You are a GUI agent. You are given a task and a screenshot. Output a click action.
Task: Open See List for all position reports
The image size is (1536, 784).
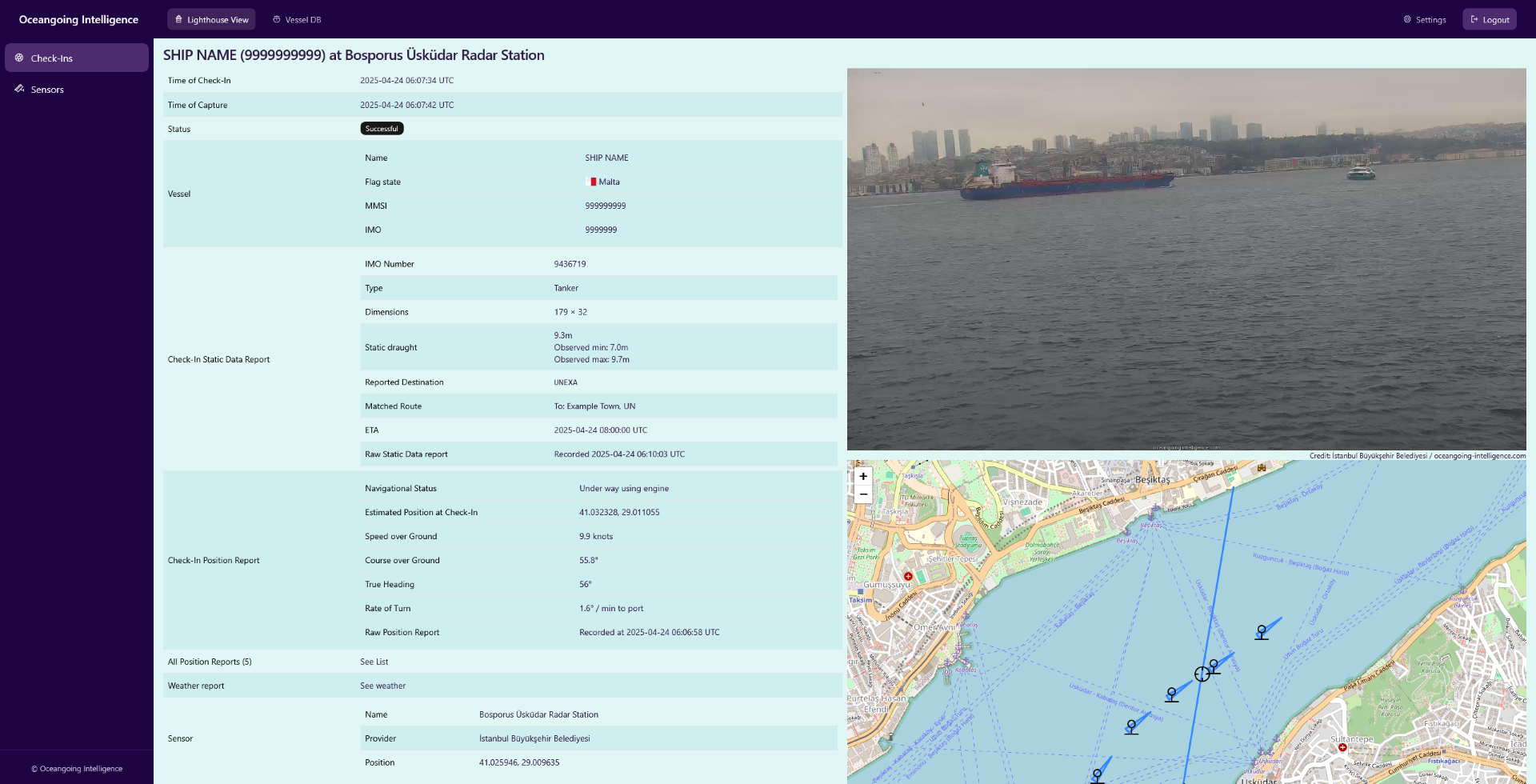pos(374,662)
